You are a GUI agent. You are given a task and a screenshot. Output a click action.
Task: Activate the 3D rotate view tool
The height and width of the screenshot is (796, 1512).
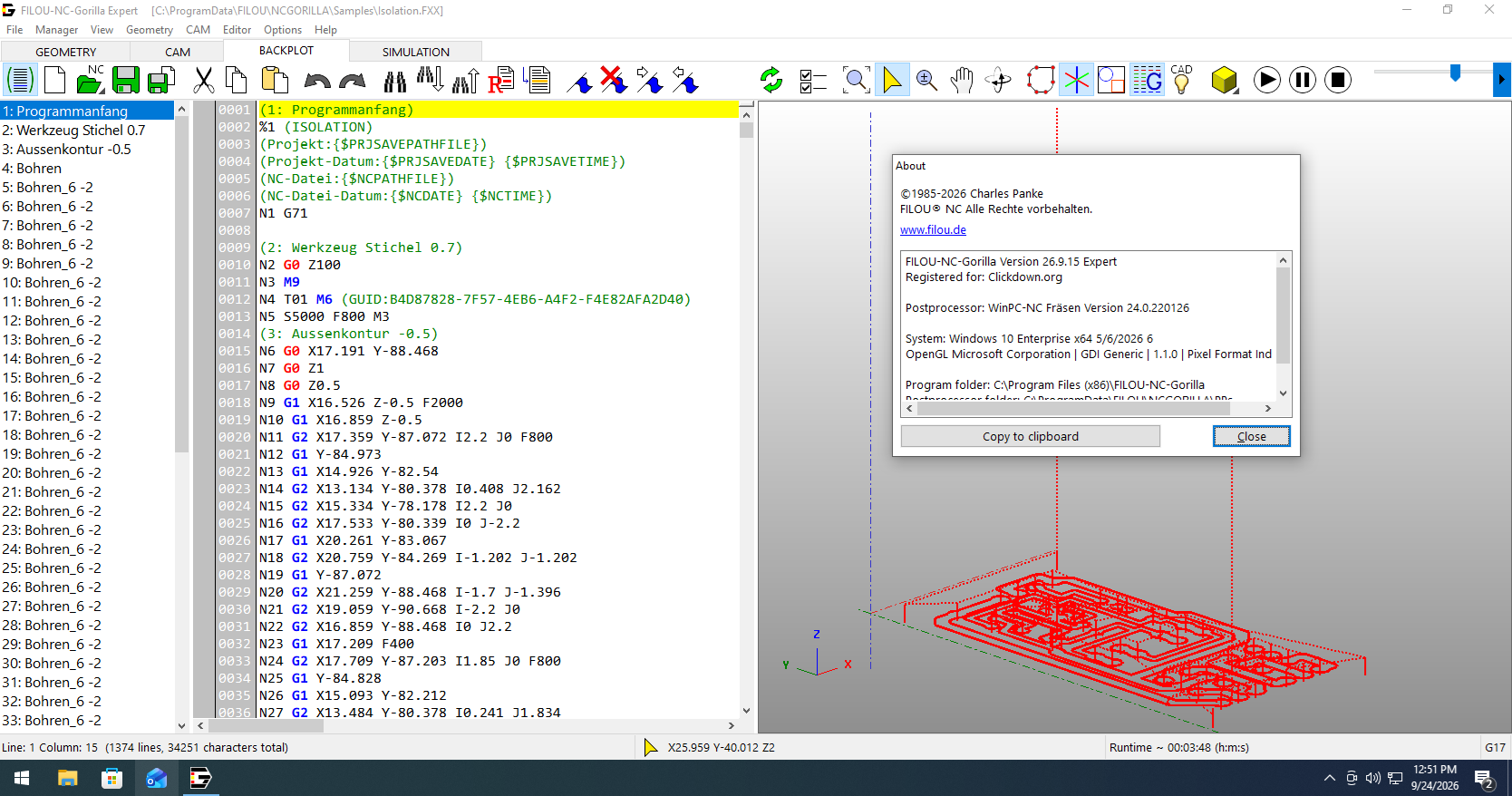point(999,81)
